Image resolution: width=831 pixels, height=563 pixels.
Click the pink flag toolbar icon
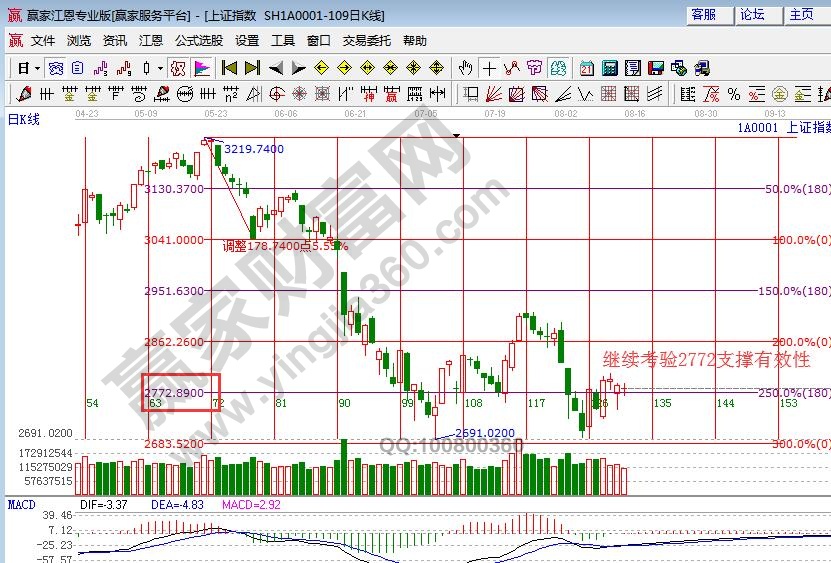click(201, 69)
